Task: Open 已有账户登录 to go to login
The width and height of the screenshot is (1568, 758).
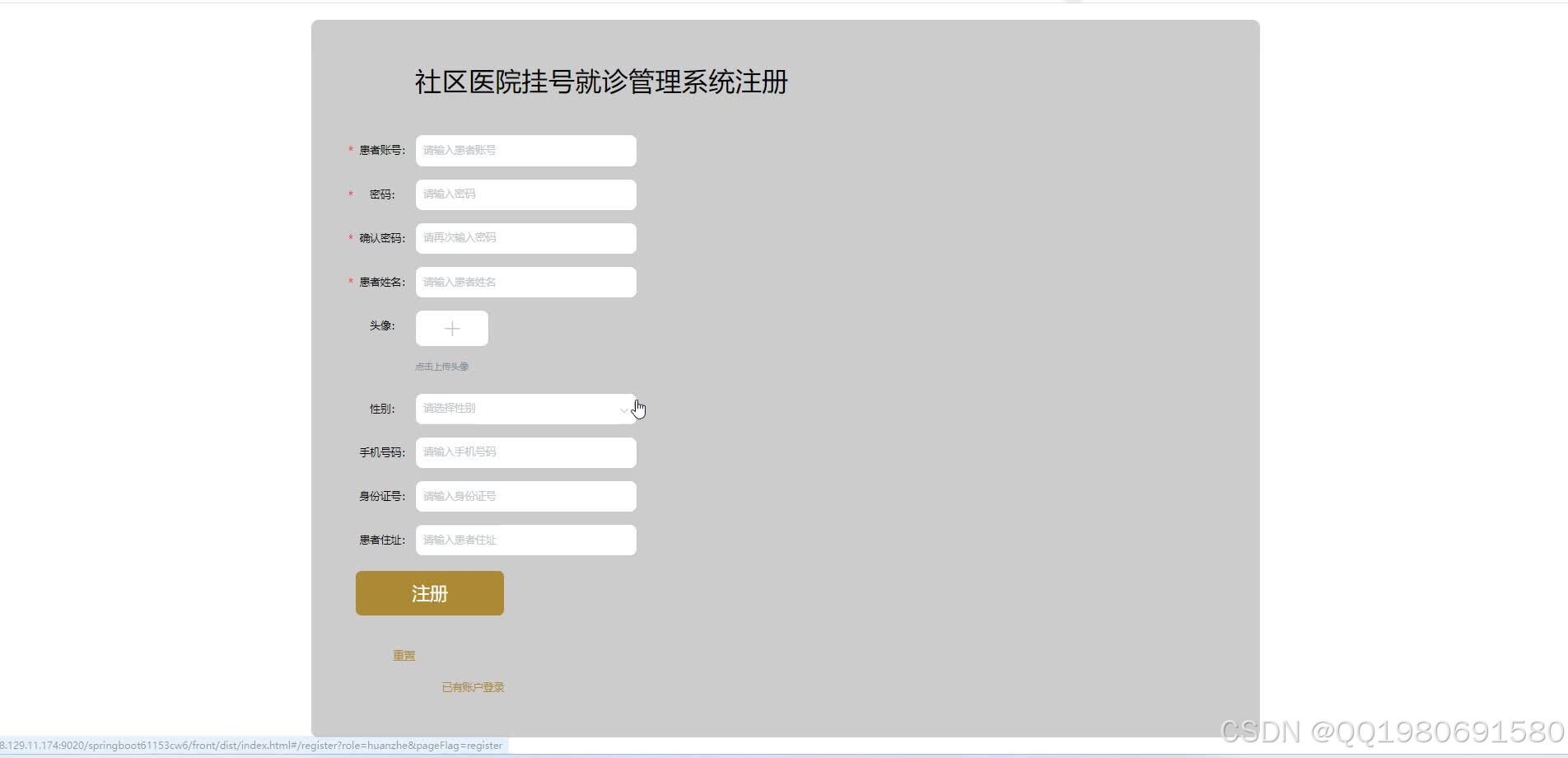Action: pos(472,686)
